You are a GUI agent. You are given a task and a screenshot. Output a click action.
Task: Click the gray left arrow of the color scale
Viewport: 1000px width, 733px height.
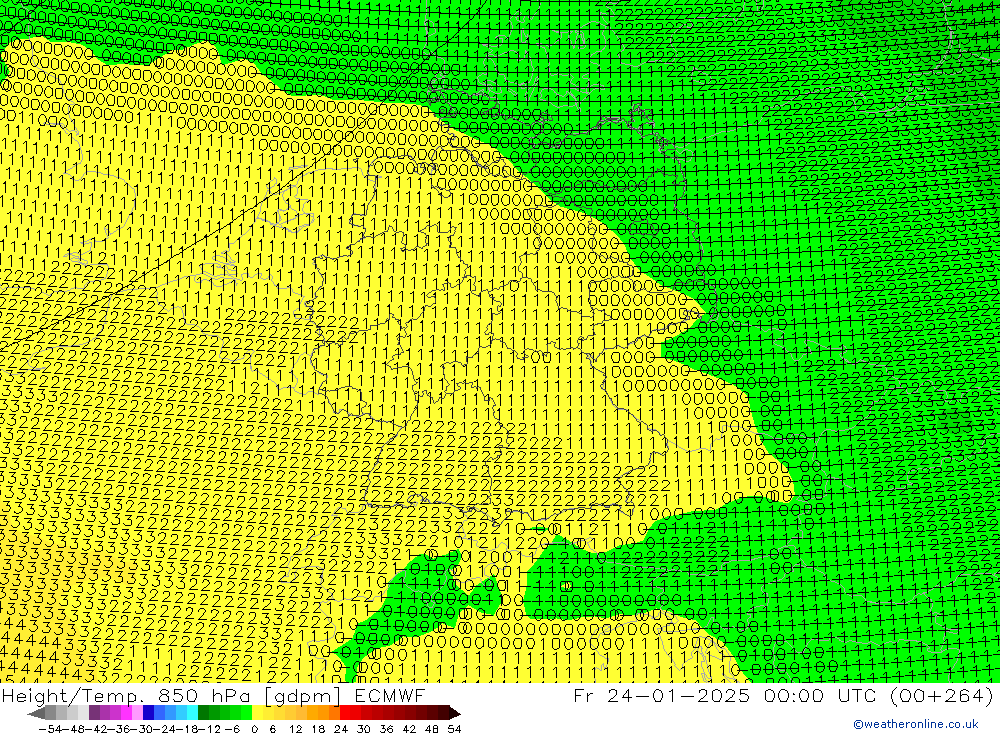[x=36, y=713]
